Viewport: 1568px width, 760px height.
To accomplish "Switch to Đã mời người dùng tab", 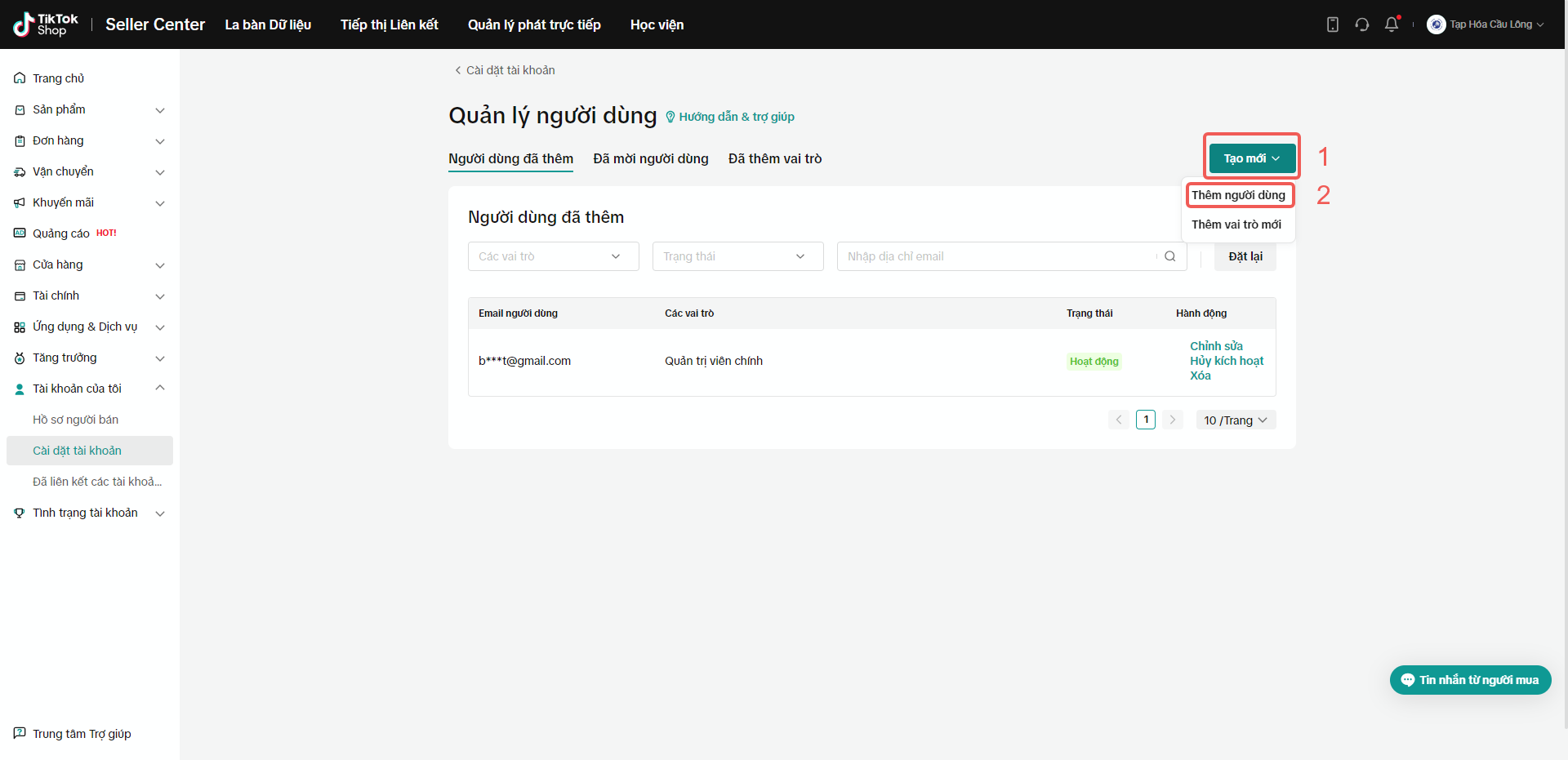I will click(650, 158).
